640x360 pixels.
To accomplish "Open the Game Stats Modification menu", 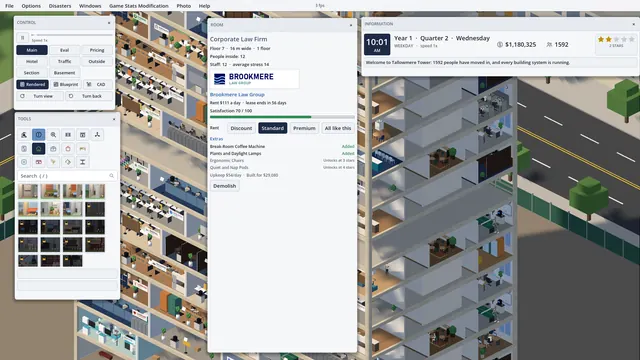I will pos(139,6).
